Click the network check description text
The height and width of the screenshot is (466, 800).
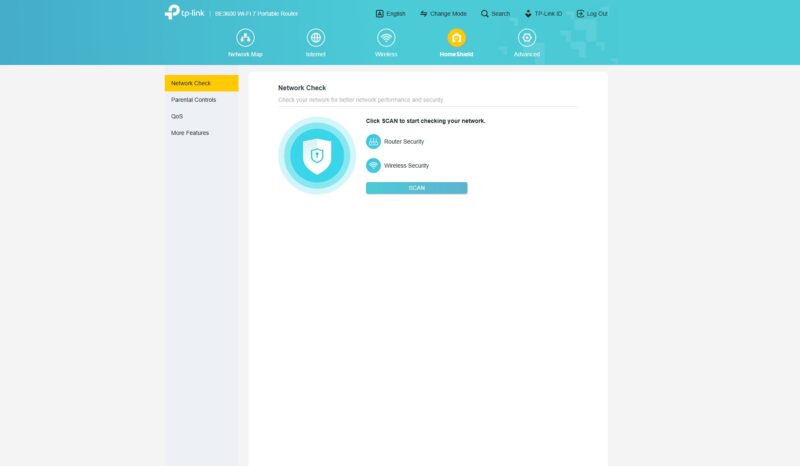pyautogui.click(x=361, y=100)
